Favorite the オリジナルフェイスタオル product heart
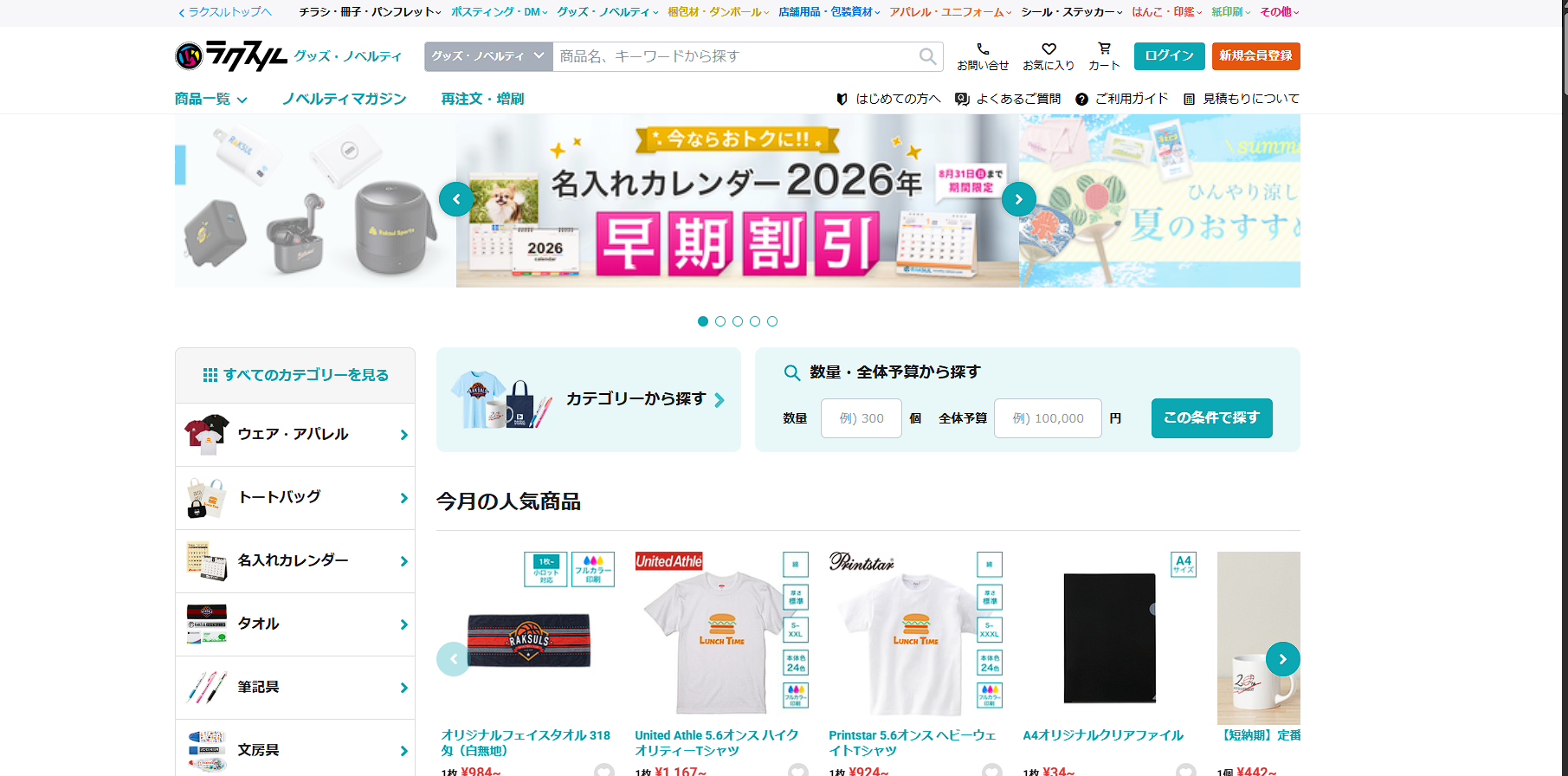 point(604,770)
